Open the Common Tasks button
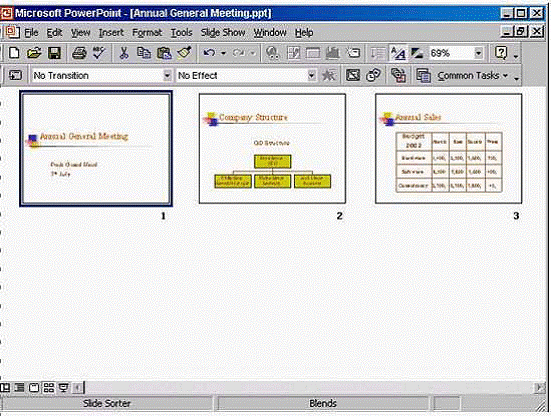Image resolution: width=551 pixels, height=416 pixels. [x=462, y=76]
